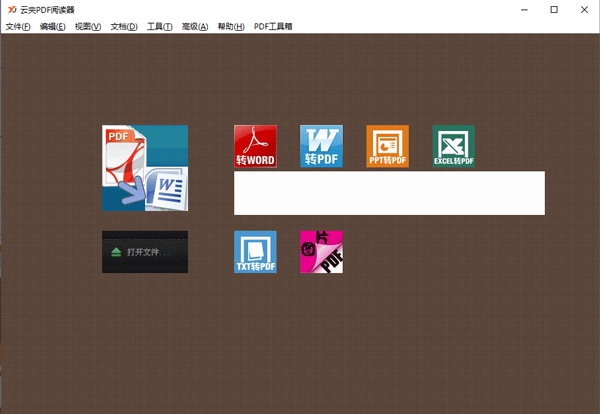Open the PDF工具箱 menu
The width and height of the screenshot is (600, 414).
273,26
